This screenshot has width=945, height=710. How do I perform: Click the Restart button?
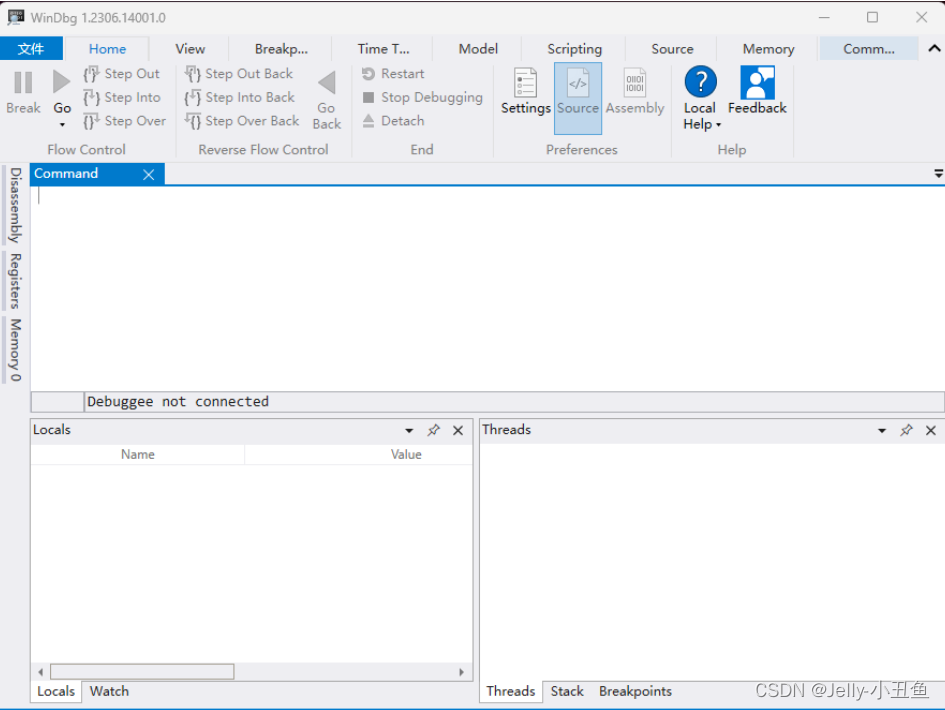393,74
